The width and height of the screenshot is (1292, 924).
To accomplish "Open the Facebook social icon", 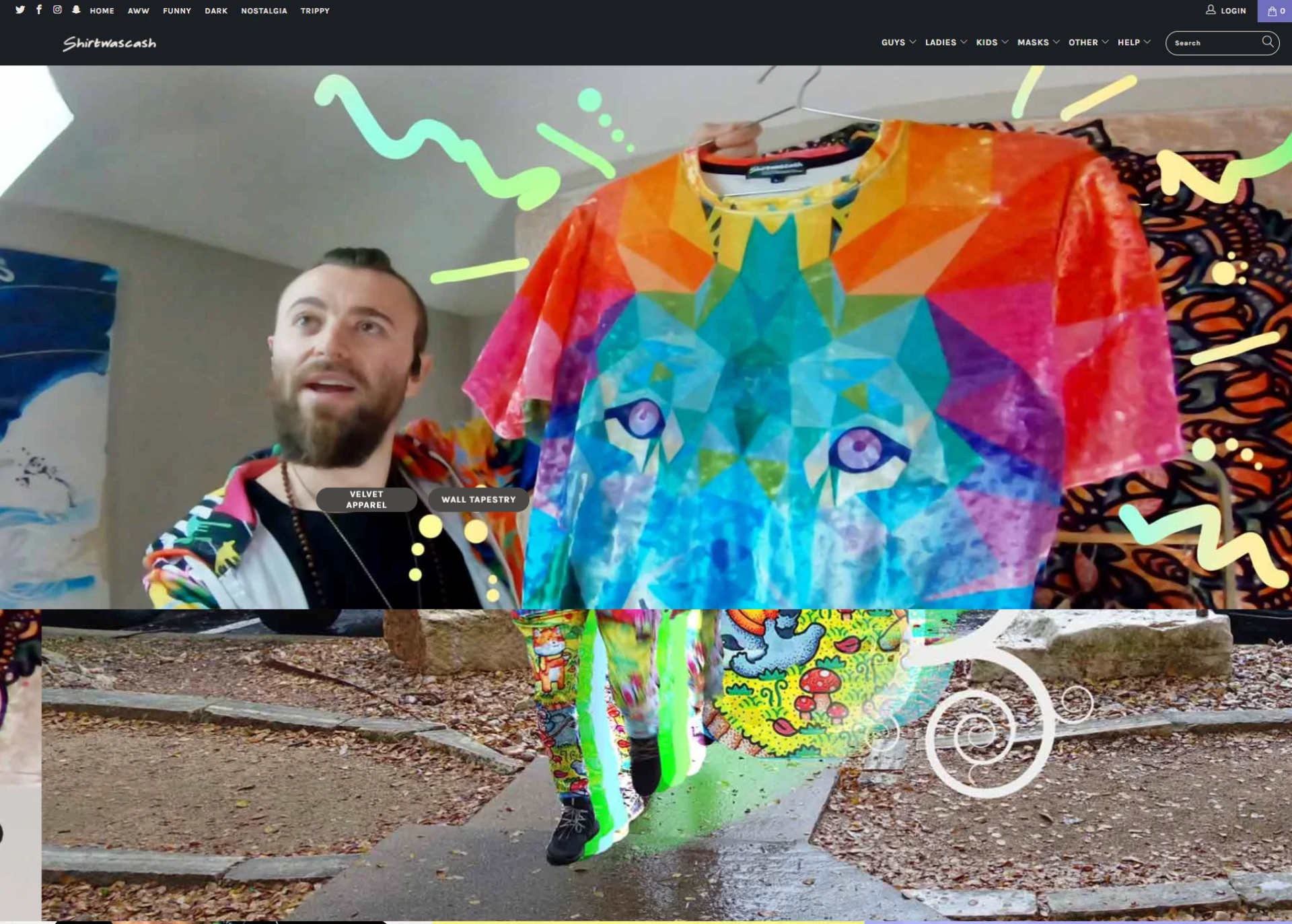I will point(38,10).
